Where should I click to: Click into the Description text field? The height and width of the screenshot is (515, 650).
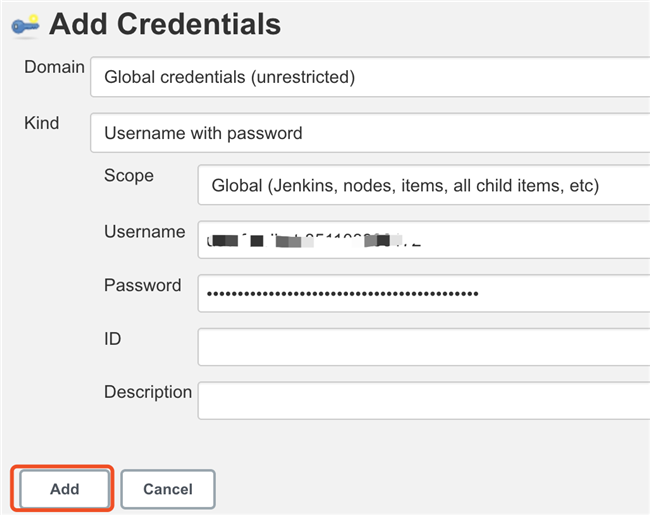pyautogui.click(x=424, y=400)
